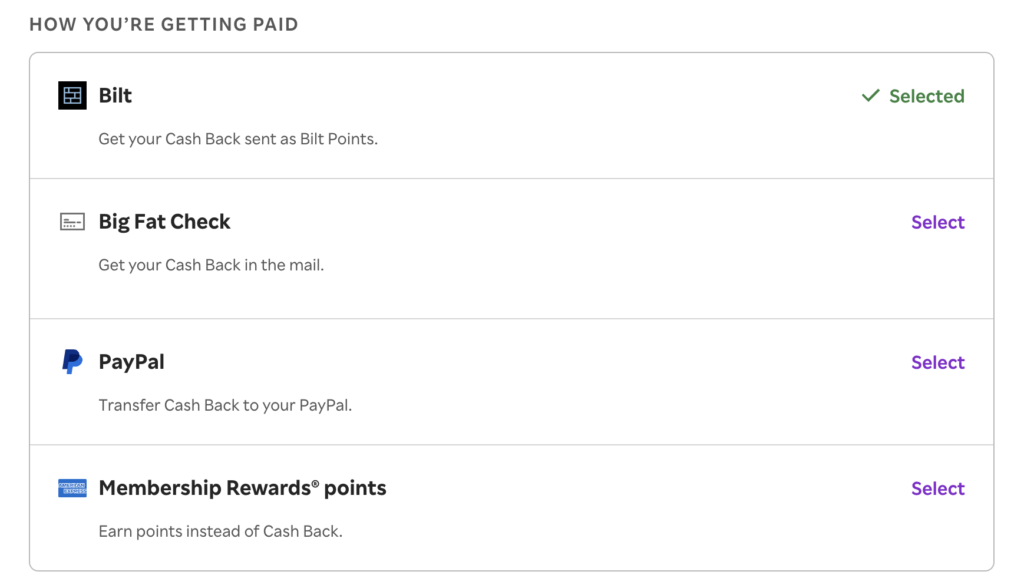Image resolution: width=1024 pixels, height=588 pixels.
Task: Click the Big Fat Check card icon
Action: (x=71, y=221)
